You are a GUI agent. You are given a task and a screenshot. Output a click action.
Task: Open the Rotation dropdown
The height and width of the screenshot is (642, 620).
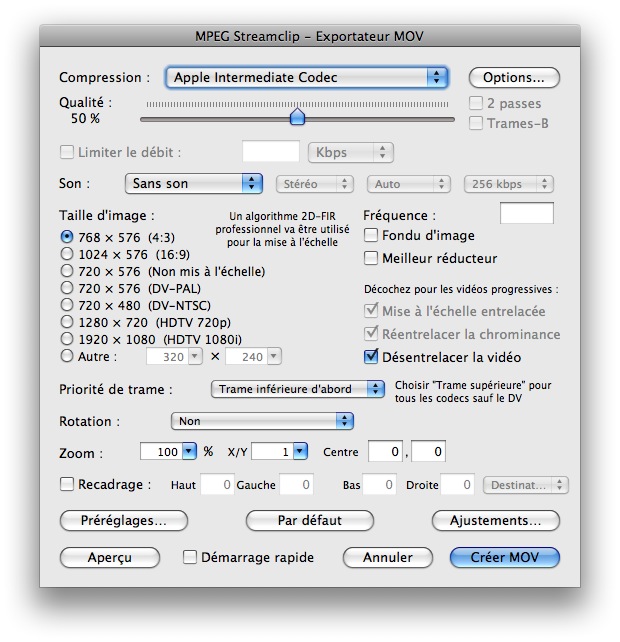coord(262,421)
